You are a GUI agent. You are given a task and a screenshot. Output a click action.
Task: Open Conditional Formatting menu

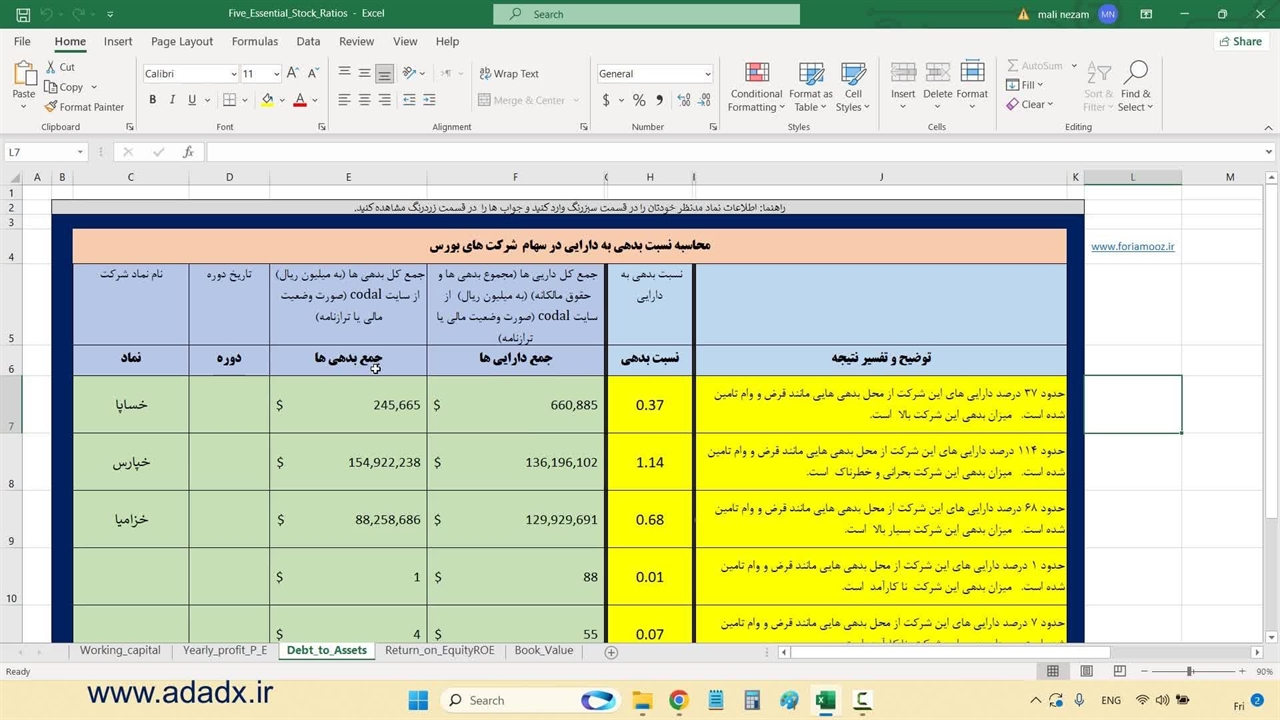point(756,88)
